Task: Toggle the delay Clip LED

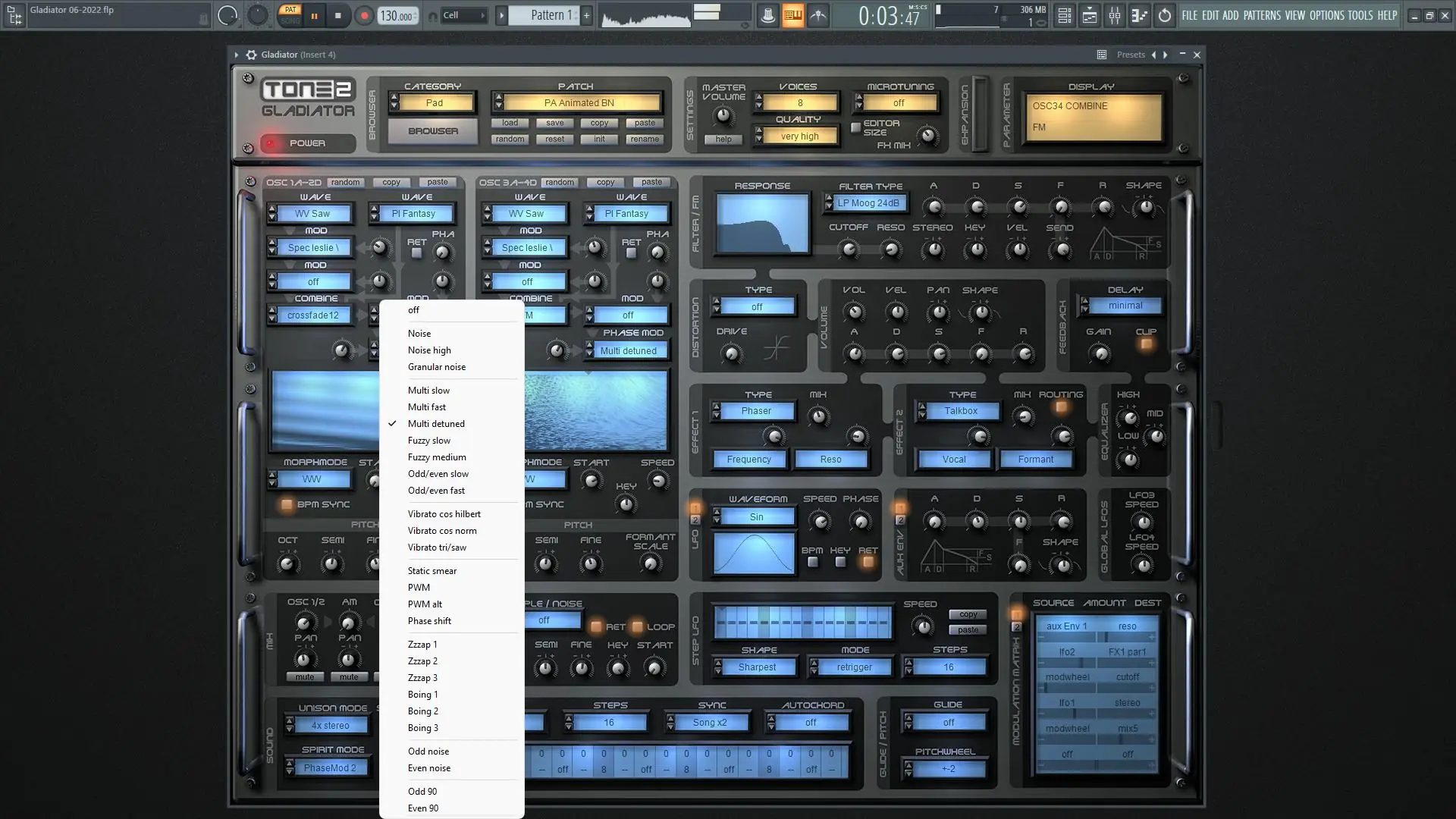Action: point(1147,344)
